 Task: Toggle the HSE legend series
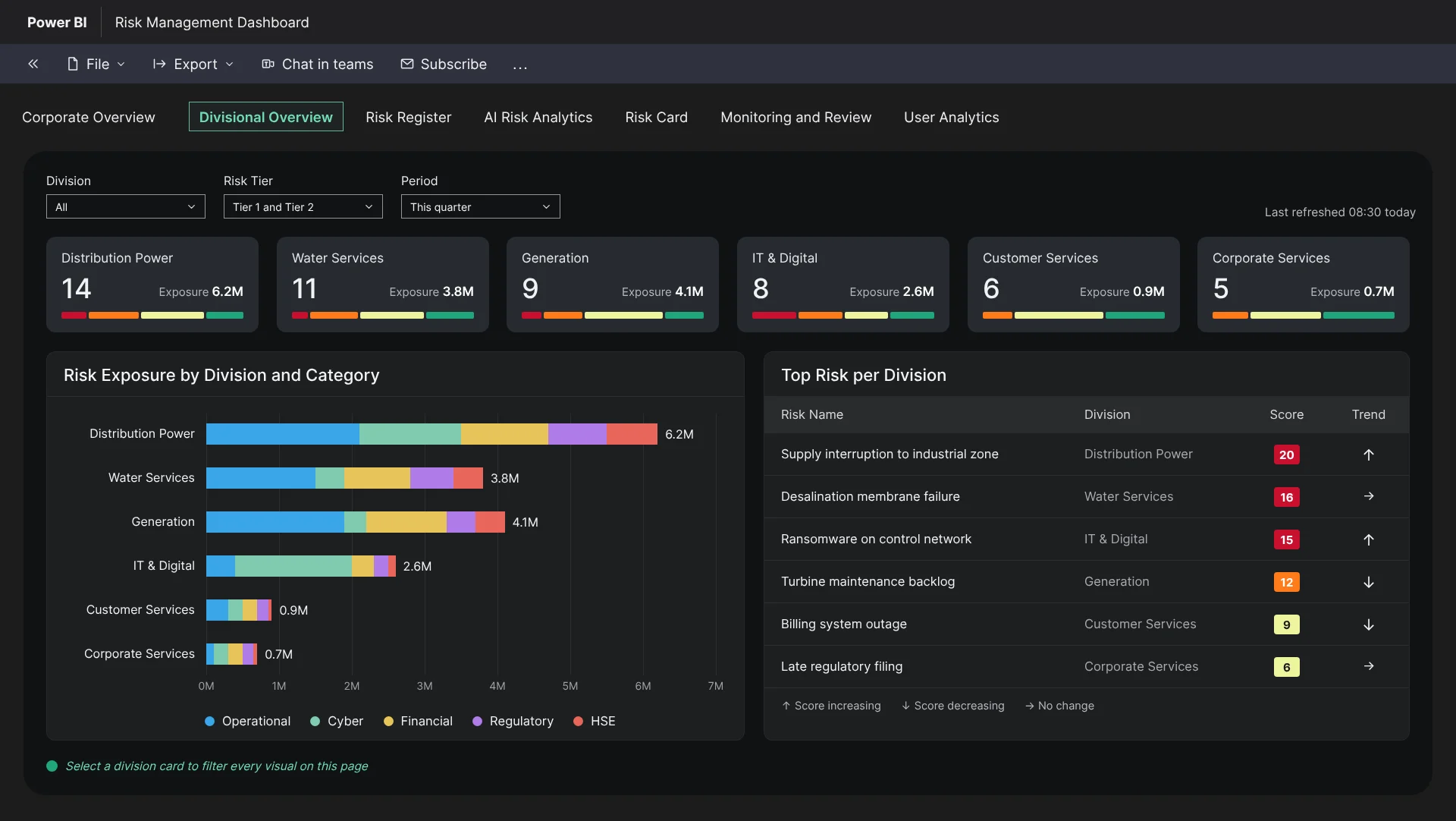[594, 722]
